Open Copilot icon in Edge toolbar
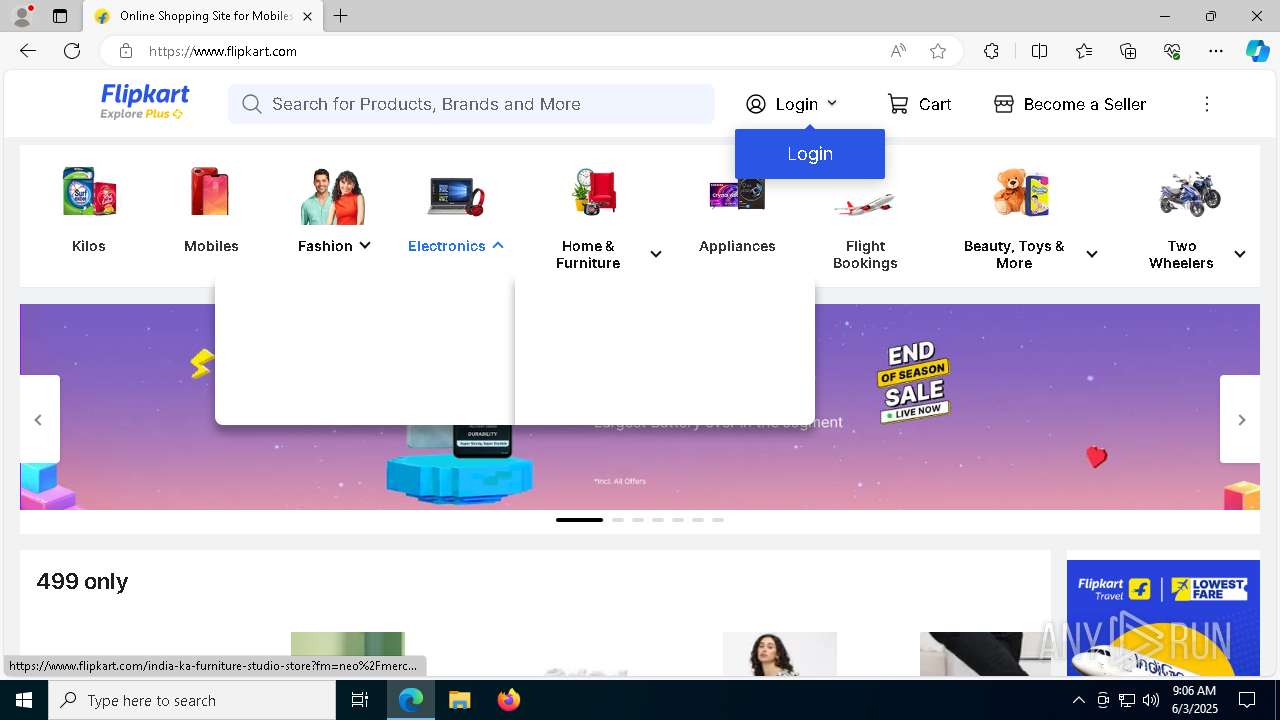Viewport: 1280px width, 720px height. (x=1257, y=51)
